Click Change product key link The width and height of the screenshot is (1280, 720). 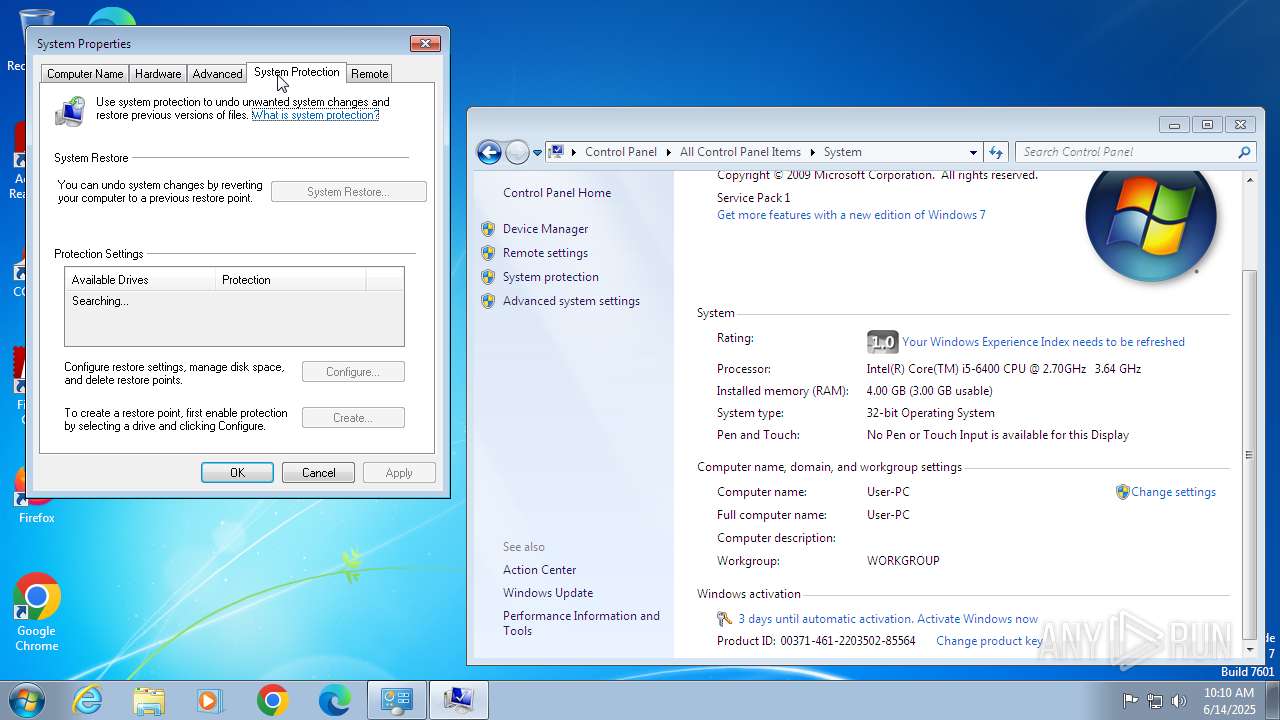[989, 641]
